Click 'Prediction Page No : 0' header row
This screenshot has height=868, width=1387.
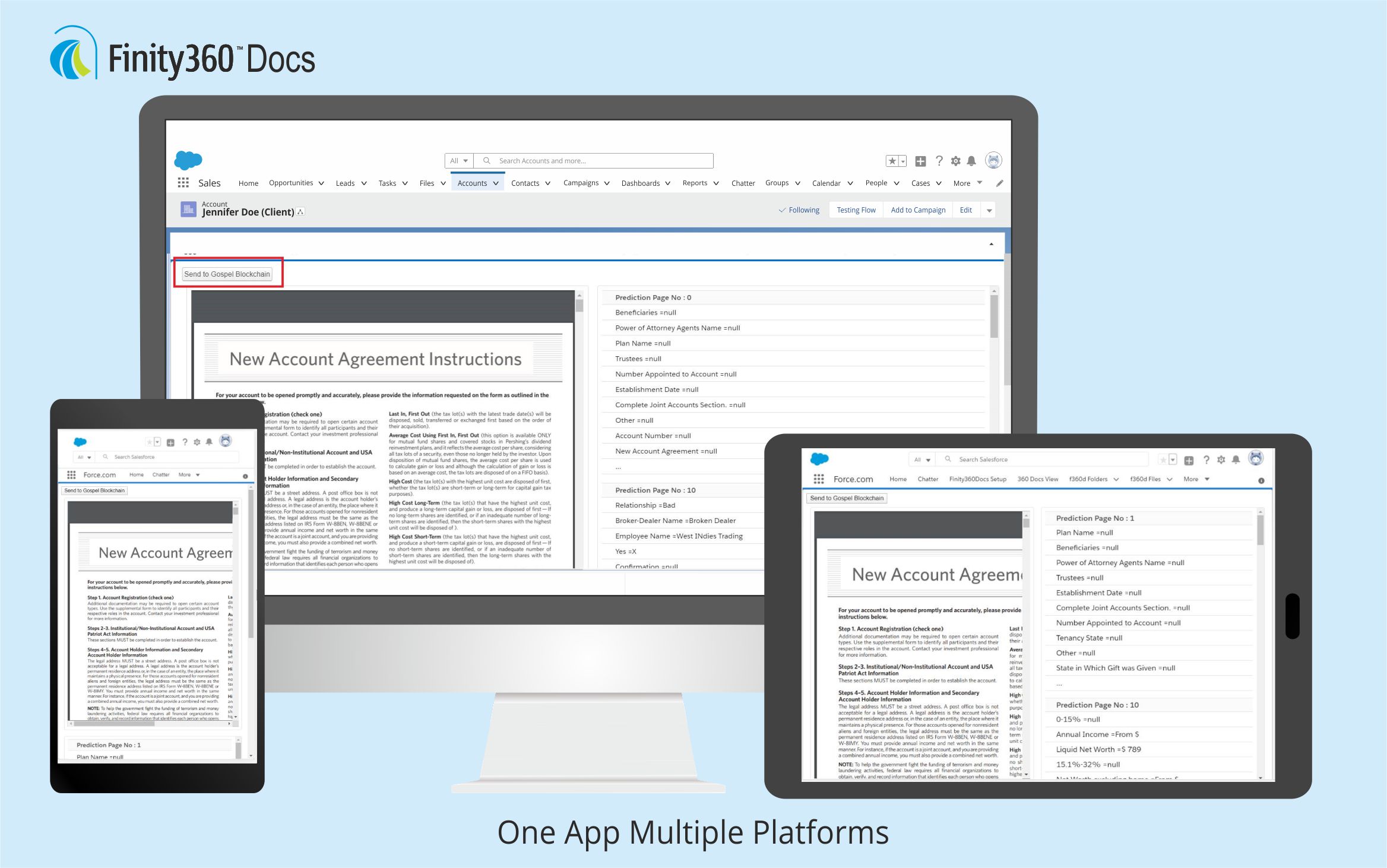point(793,297)
